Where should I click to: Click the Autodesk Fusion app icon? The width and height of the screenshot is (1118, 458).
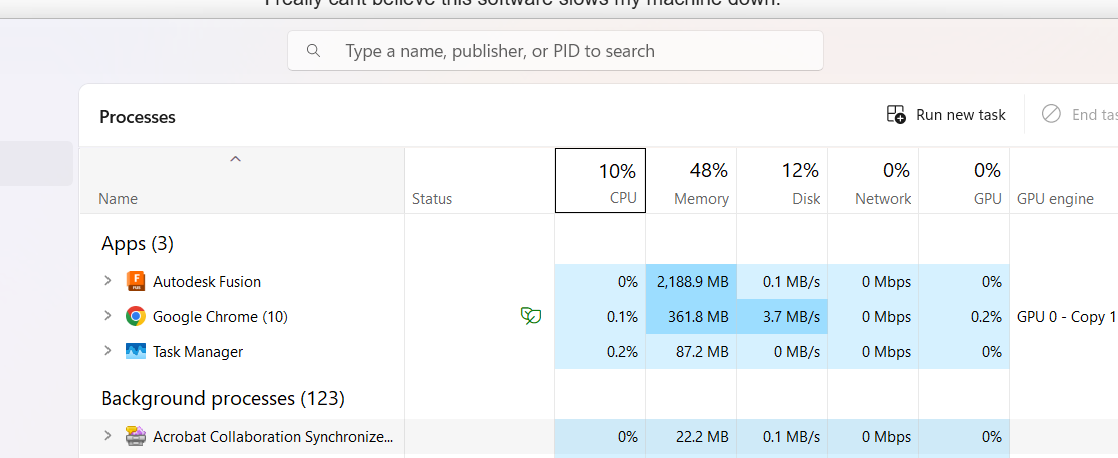136,281
